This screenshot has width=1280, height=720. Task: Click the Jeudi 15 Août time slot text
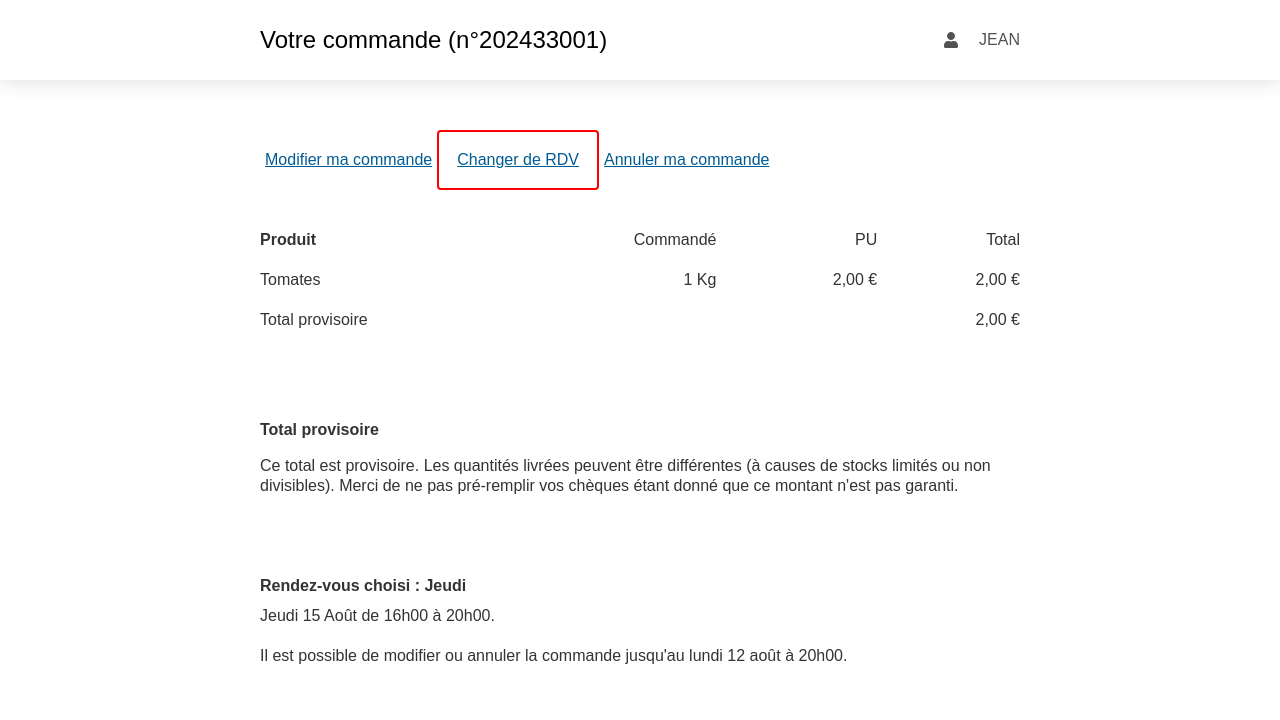pyautogui.click(x=377, y=616)
